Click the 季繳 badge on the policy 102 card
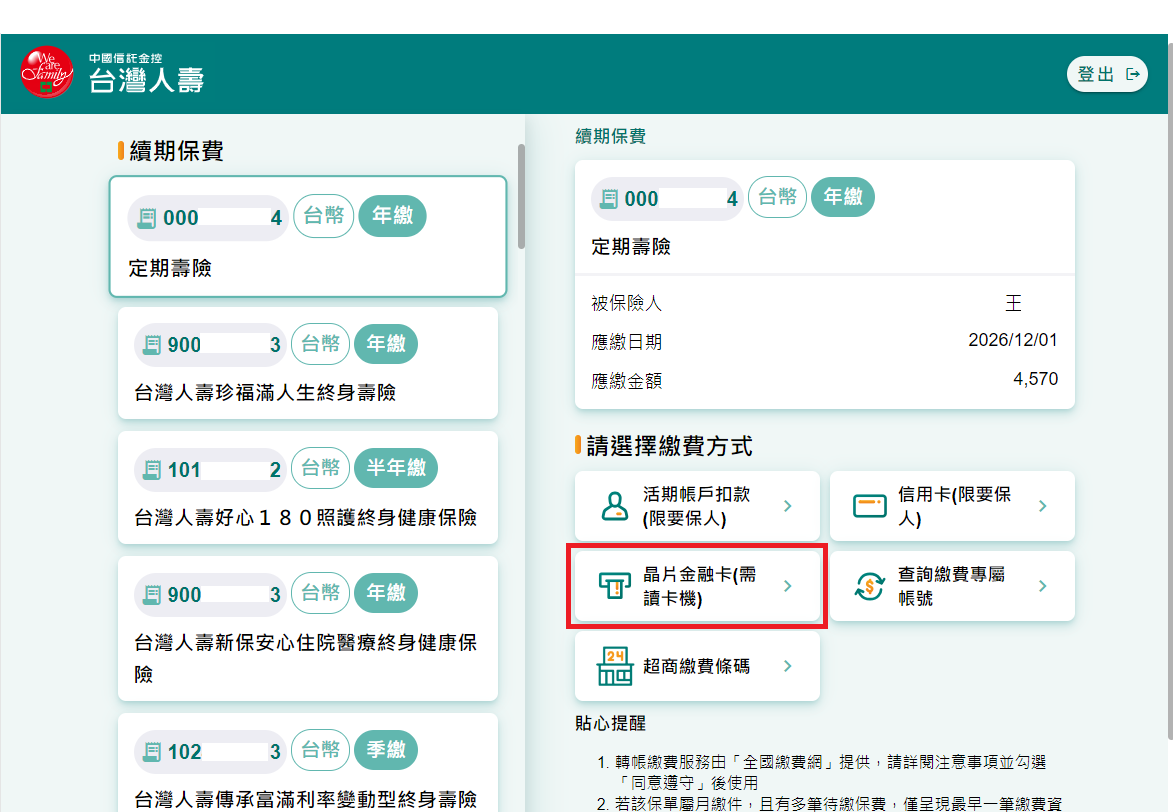 (386, 750)
